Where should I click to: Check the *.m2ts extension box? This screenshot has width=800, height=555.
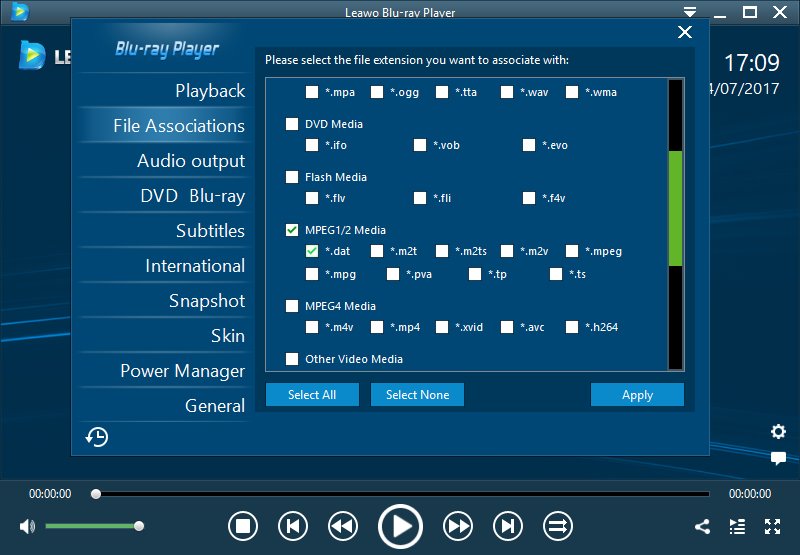pos(442,251)
